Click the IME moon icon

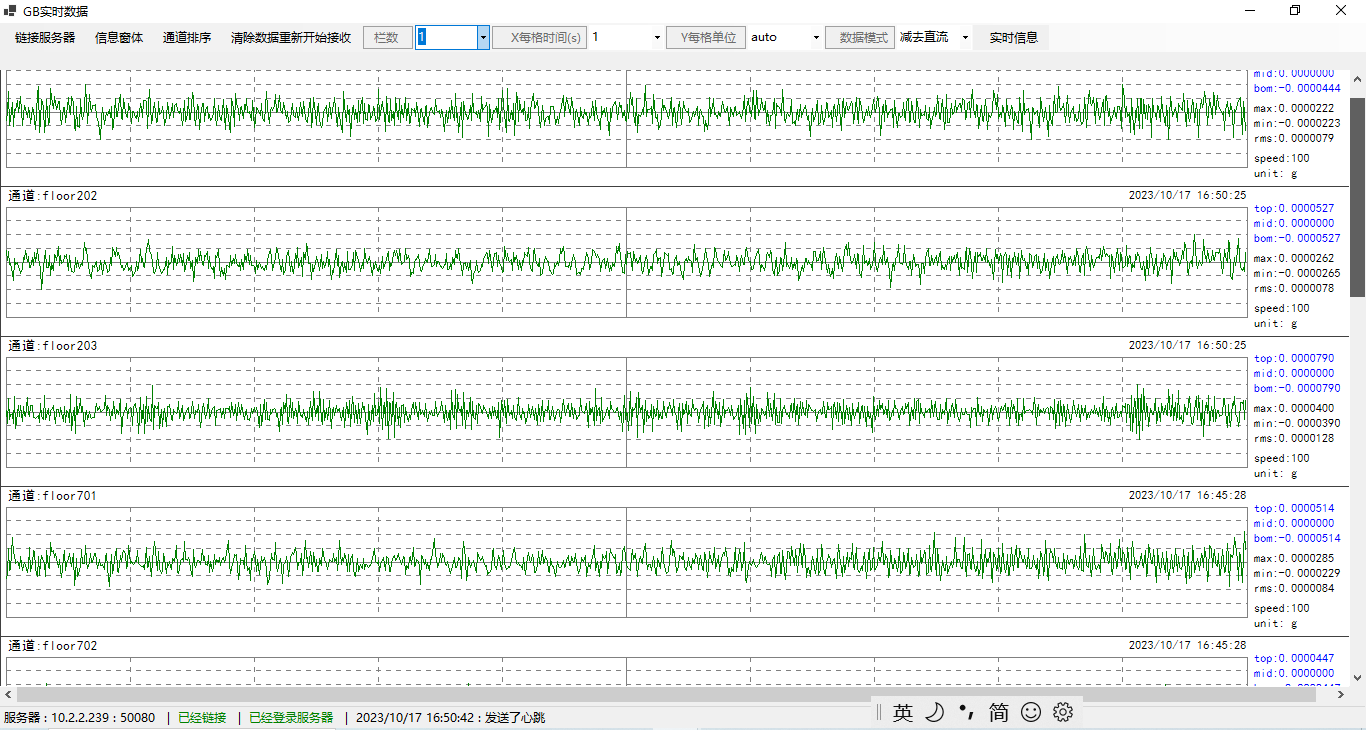coord(934,712)
